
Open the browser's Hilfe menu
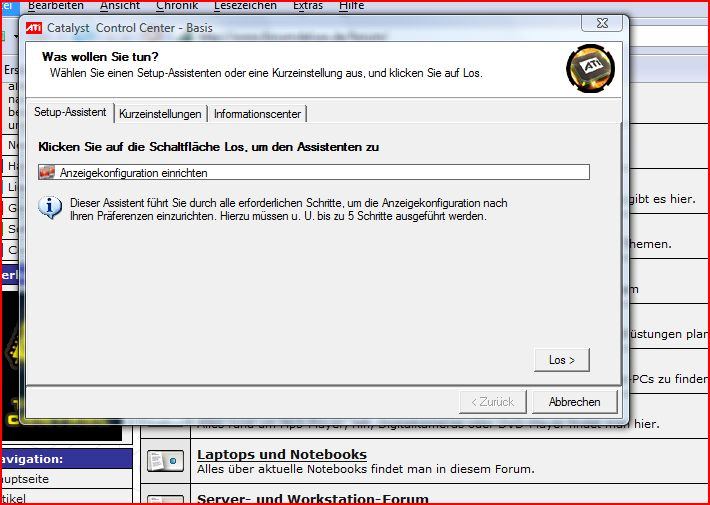pos(351,5)
